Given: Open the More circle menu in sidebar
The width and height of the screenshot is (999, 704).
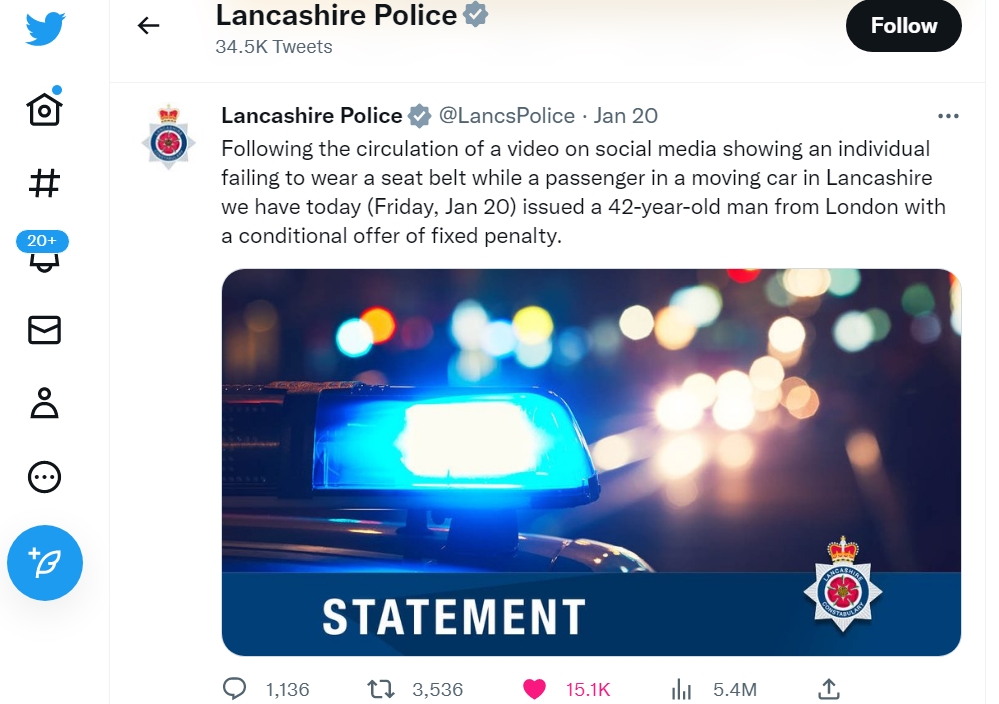Looking at the screenshot, I should (45, 477).
